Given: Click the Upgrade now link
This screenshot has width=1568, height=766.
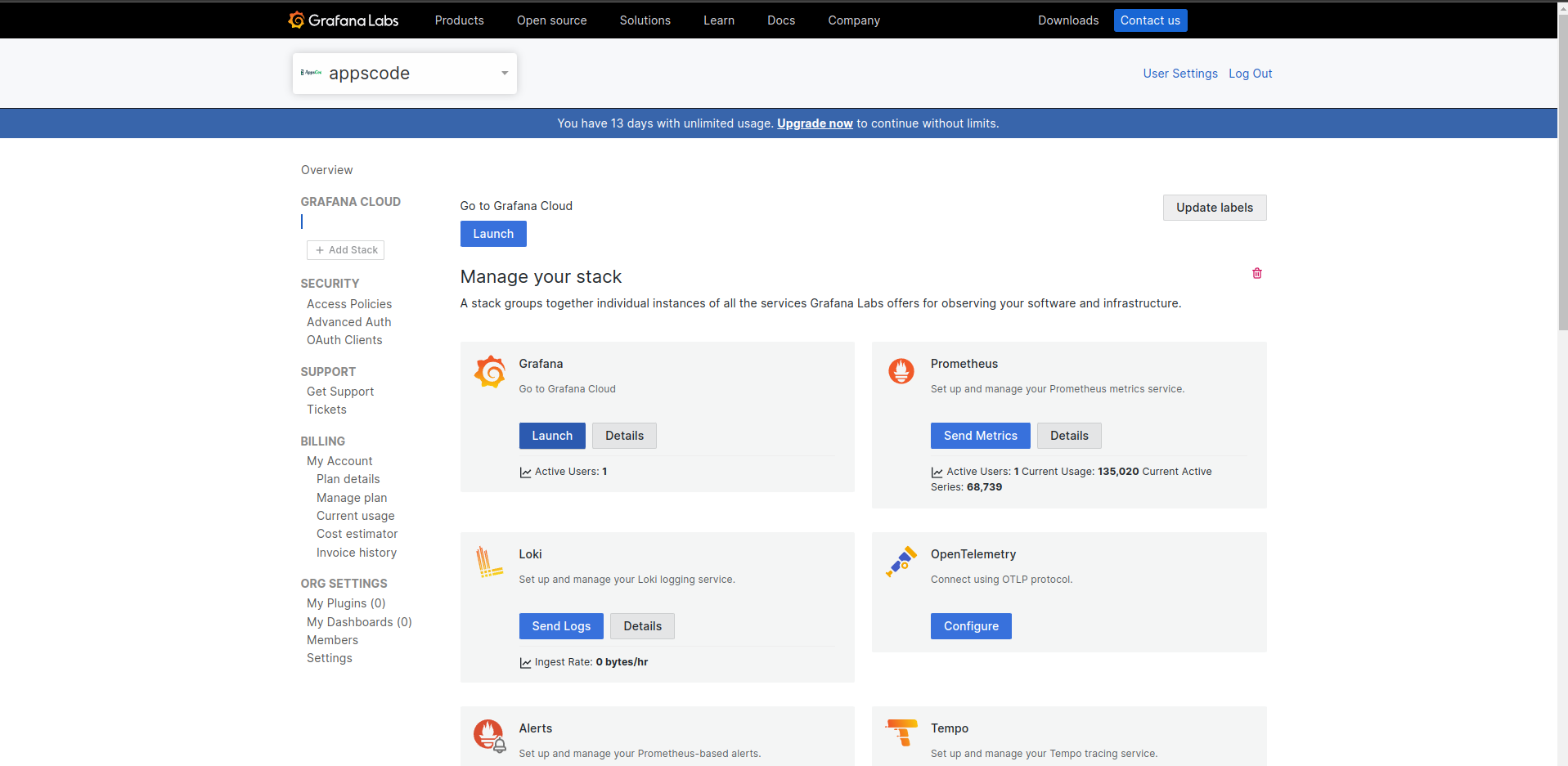Looking at the screenshot, I should [x=814, y=123].
